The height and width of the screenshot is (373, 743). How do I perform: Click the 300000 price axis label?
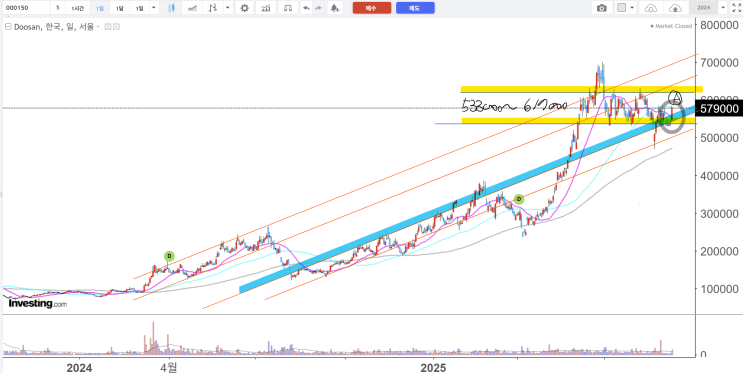click(718, 214)
